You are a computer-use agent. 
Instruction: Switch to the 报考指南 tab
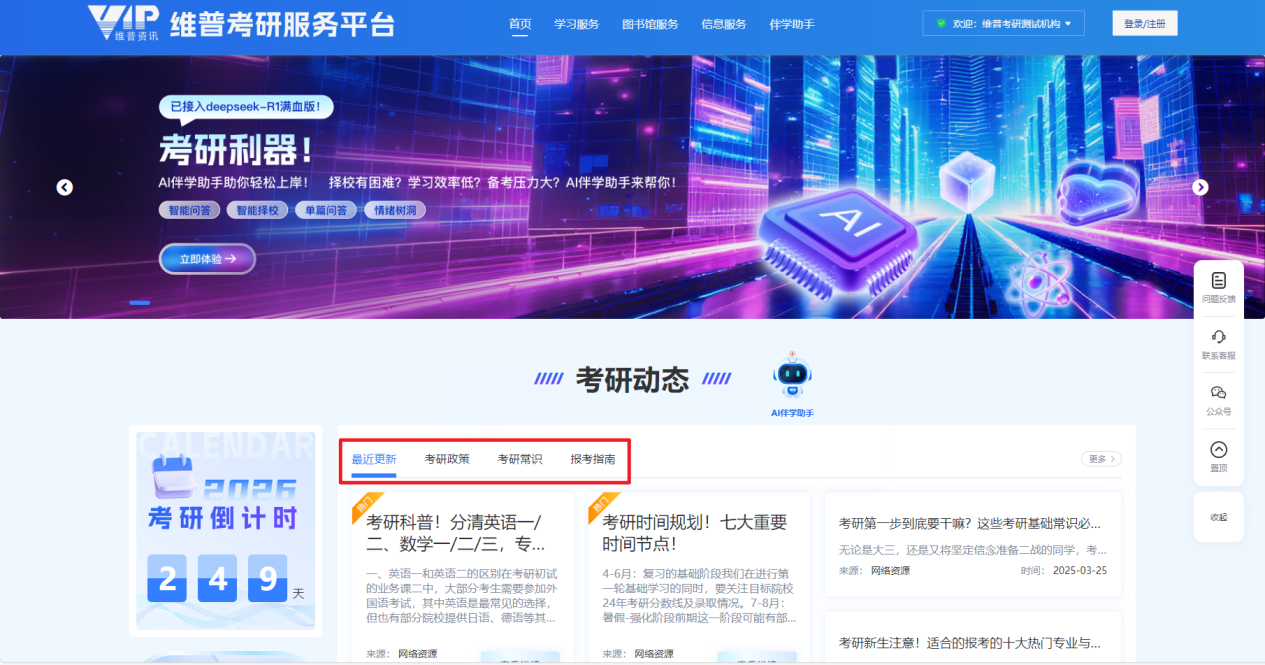(x=593, y=459)
